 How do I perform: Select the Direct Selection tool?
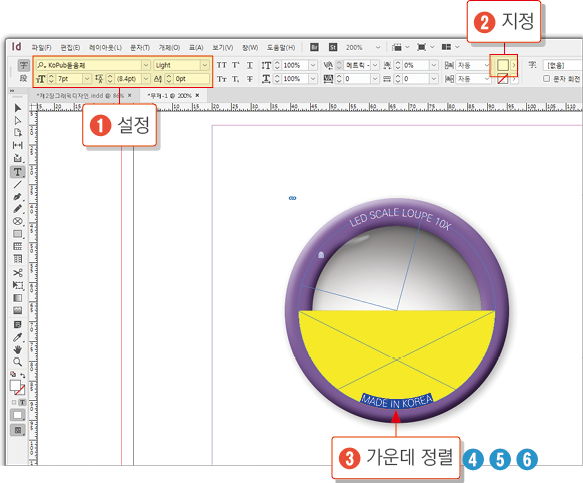tap(17, 120)
